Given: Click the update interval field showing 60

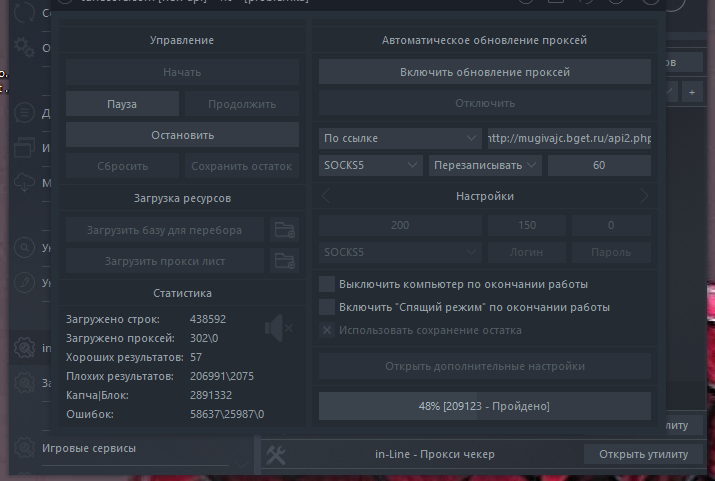Looking at the screenshot, I should click(599, 165).
